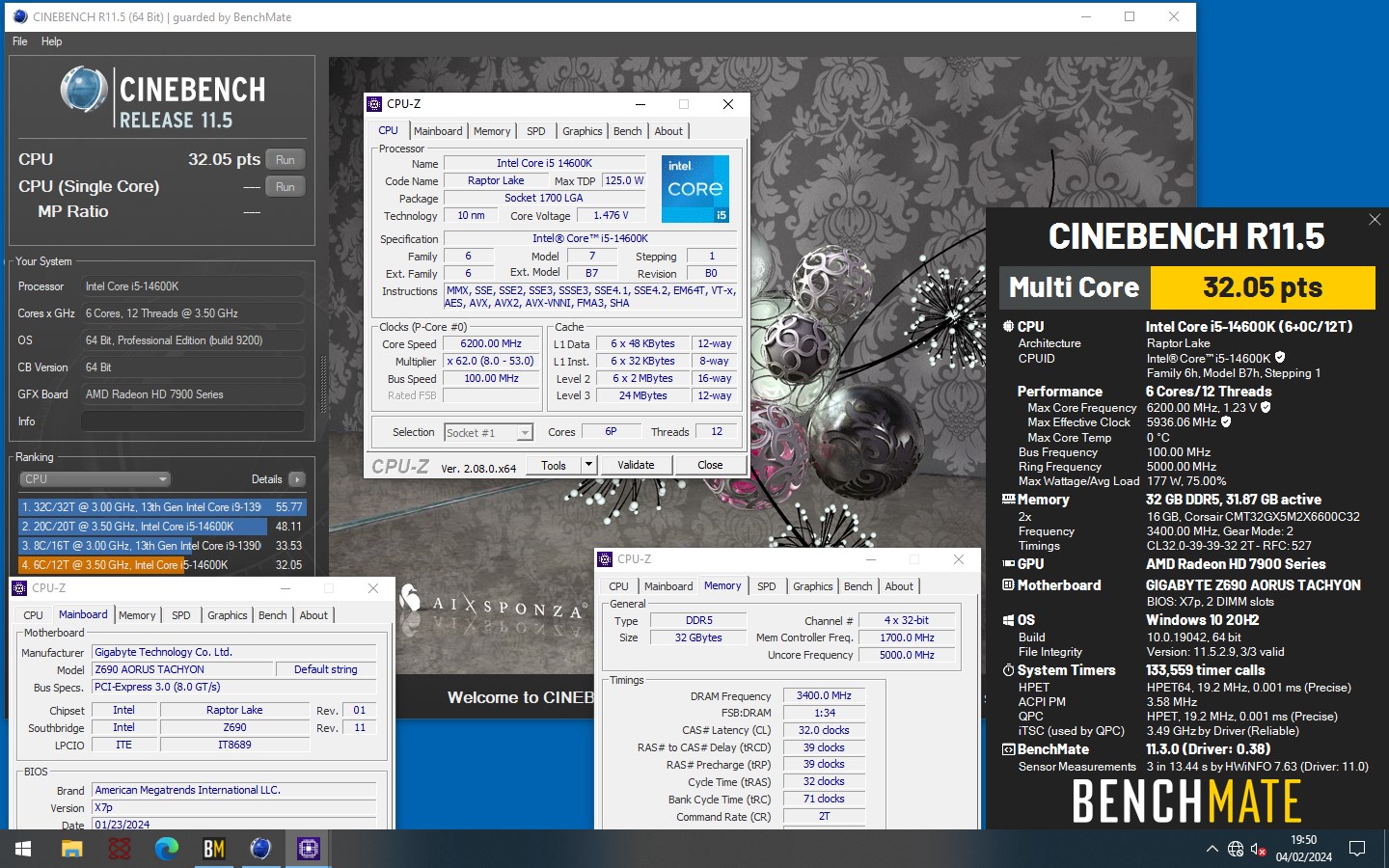Click the Details arrow button in Ranking
Image resolution: width=1389 pixels, height=868 pixels.
[297, 479]
